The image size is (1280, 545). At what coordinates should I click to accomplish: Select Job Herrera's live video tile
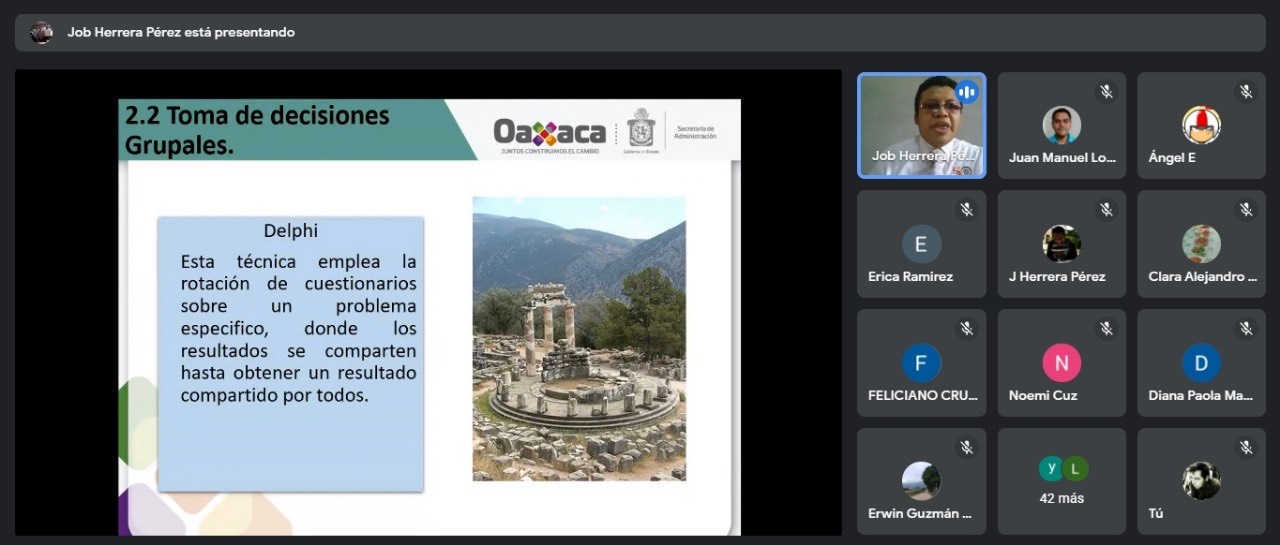coord(921,125)
